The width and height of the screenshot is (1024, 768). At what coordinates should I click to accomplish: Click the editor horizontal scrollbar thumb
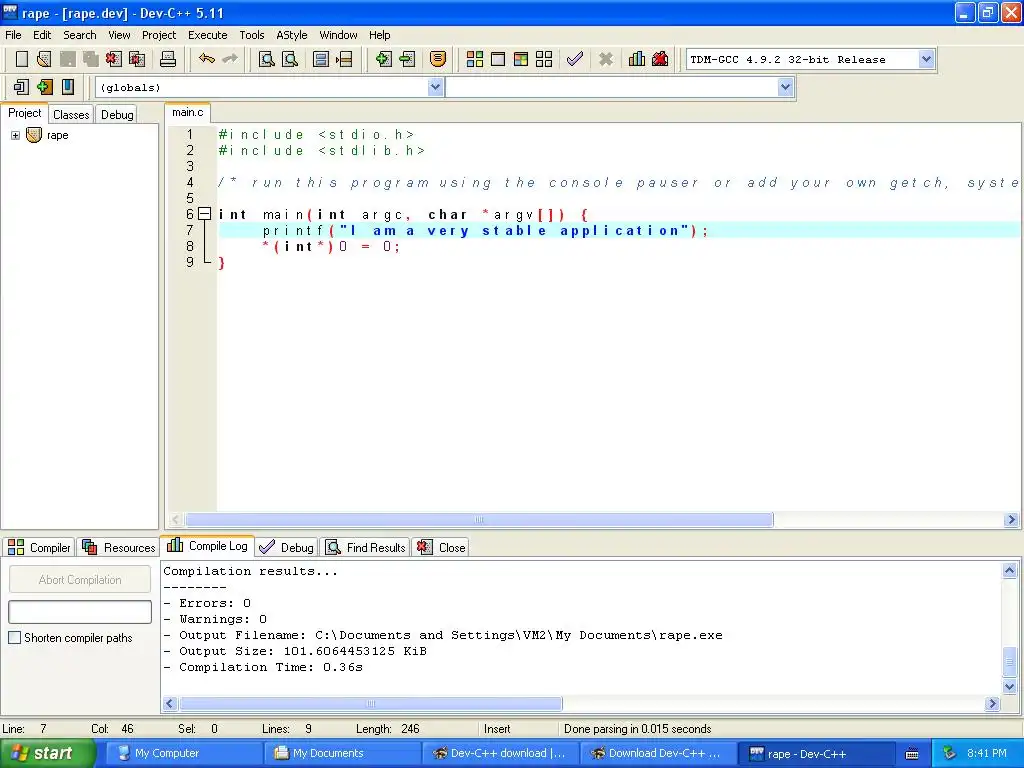coord(479,520)
